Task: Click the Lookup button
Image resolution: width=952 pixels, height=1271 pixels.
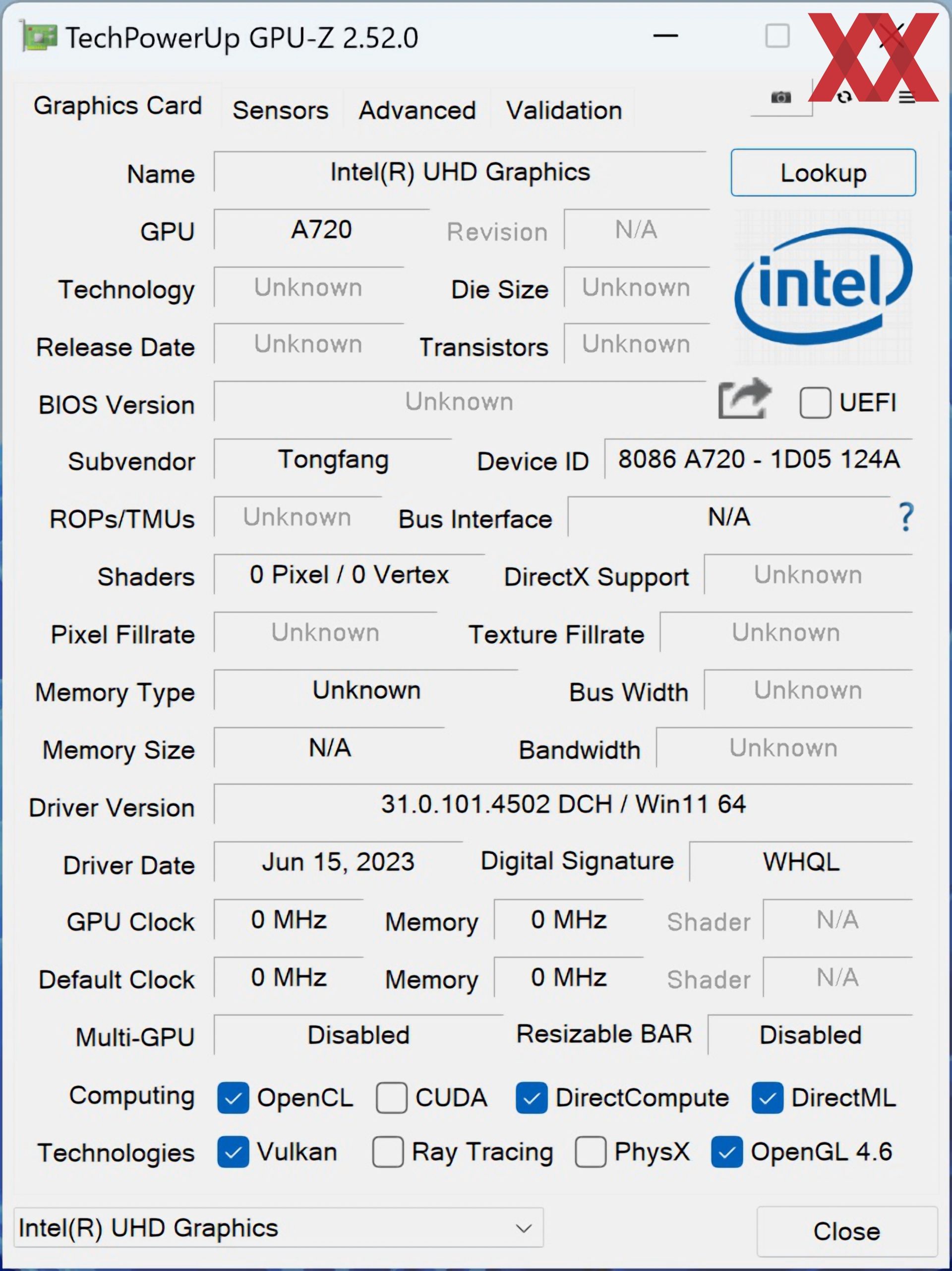Action: coord(823,173)
